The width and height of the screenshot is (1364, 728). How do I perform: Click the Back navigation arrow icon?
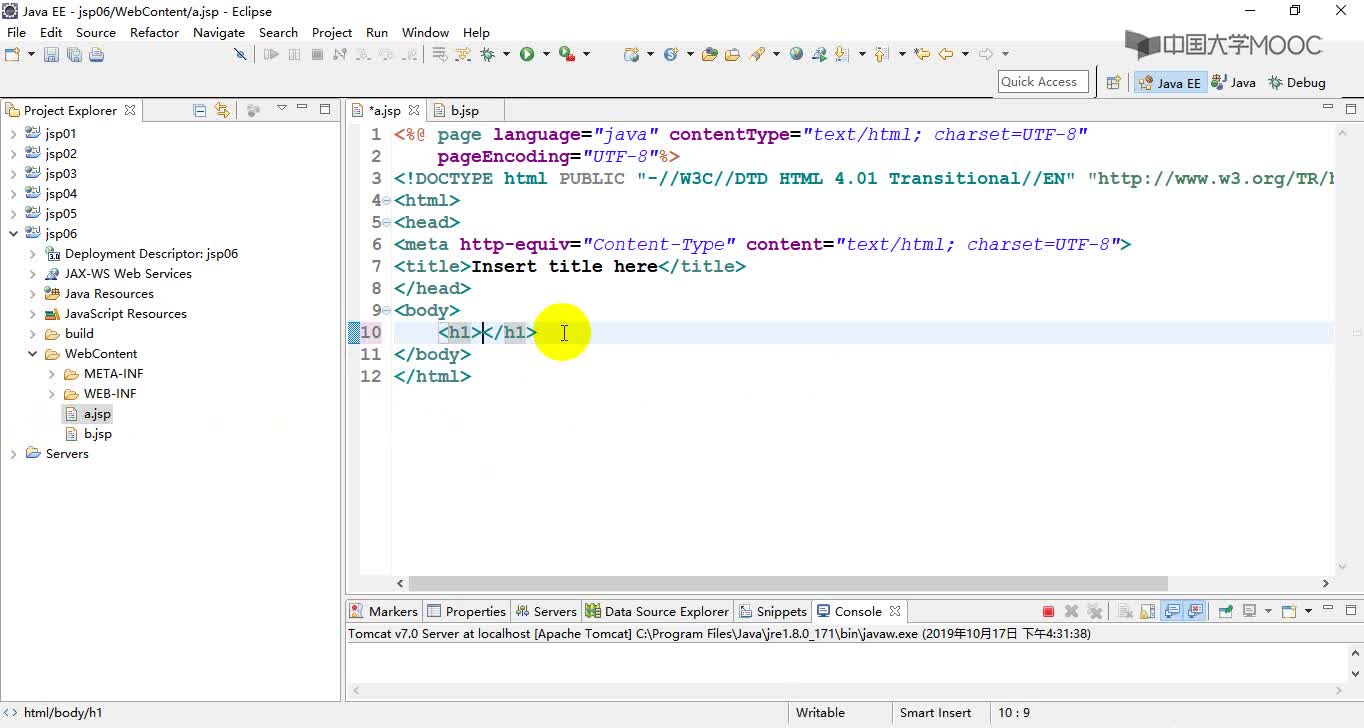click(x=945, y=54)
